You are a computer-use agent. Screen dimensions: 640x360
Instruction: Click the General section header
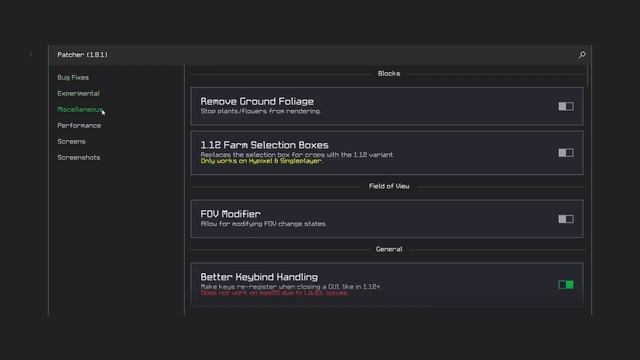[389, 249]
